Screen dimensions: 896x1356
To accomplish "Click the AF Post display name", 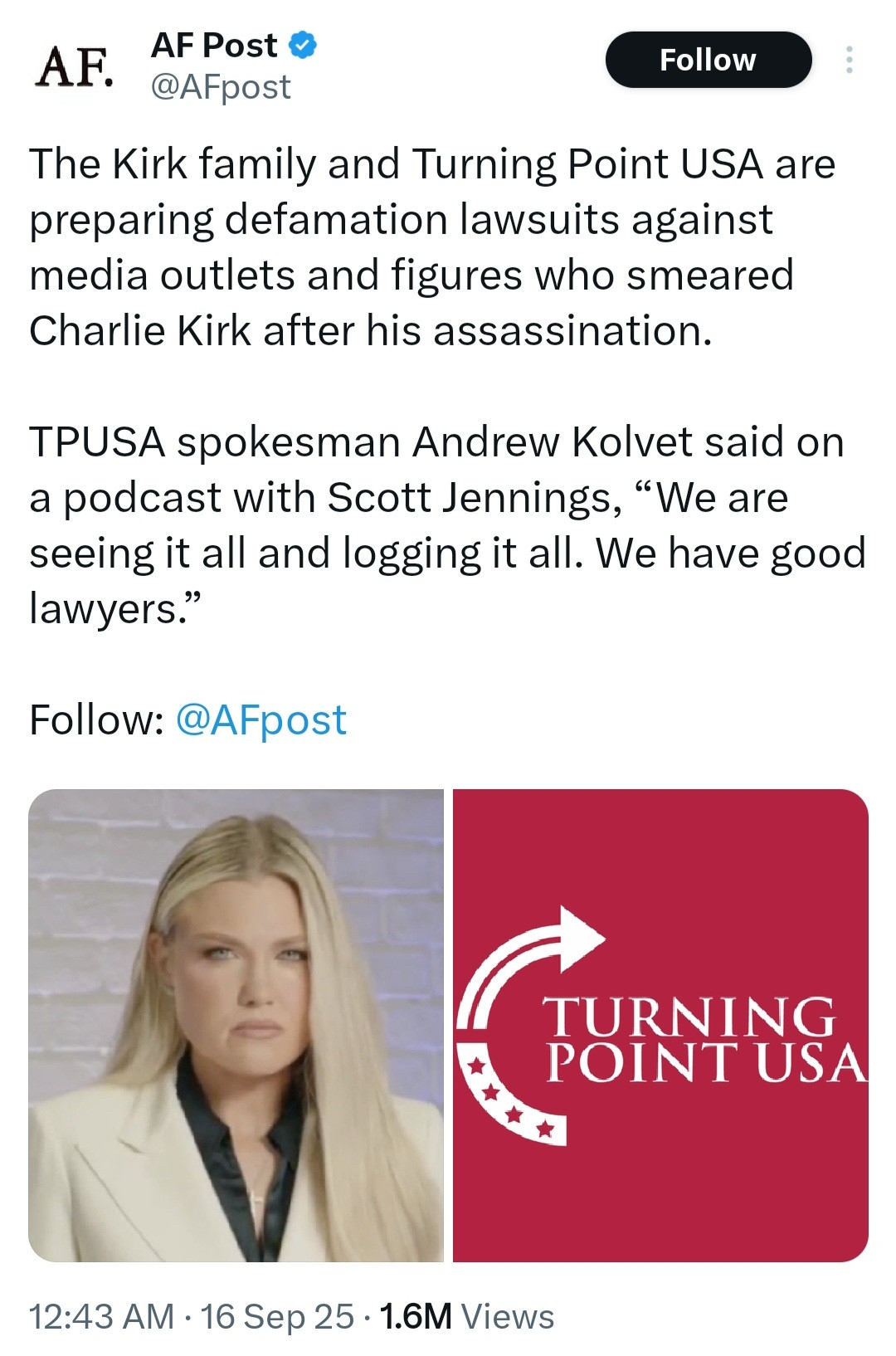I will coord(214,46).
